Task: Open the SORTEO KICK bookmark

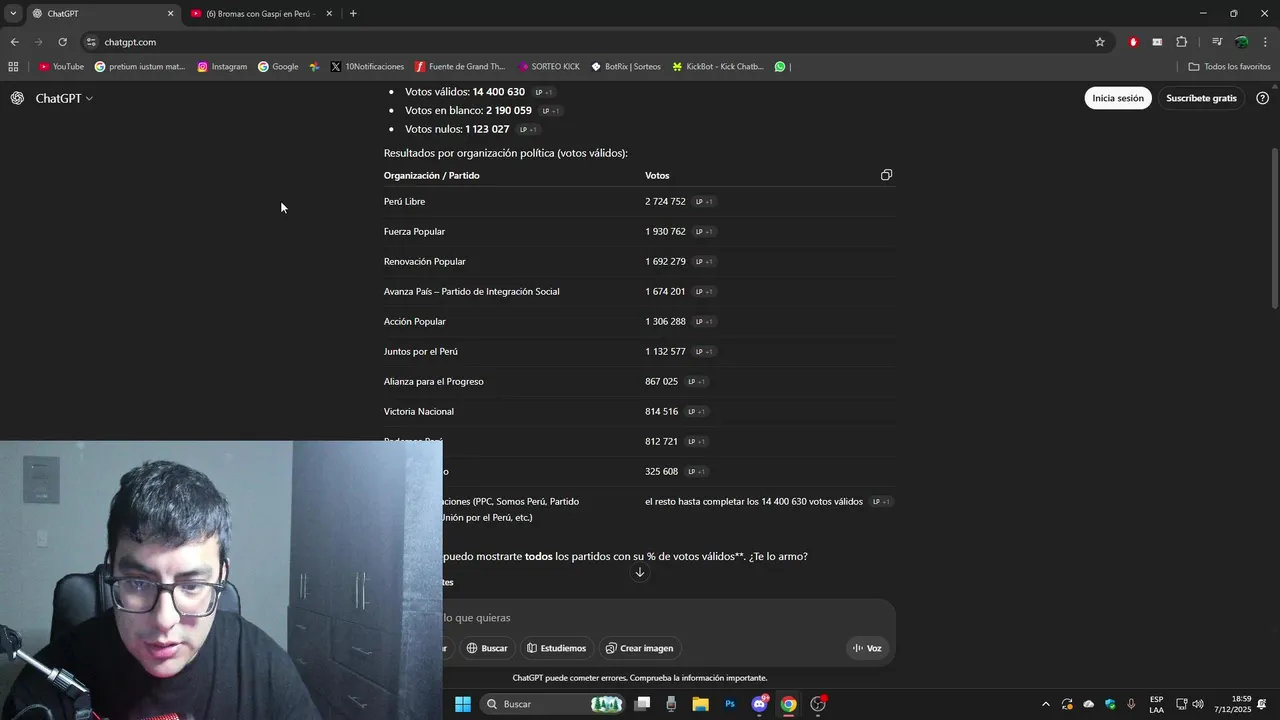Action: tap(549, 67)
